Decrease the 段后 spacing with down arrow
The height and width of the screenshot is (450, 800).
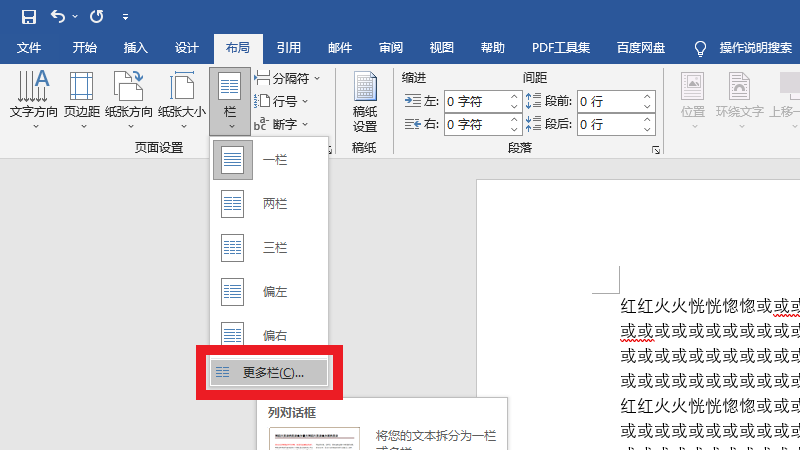647,130
